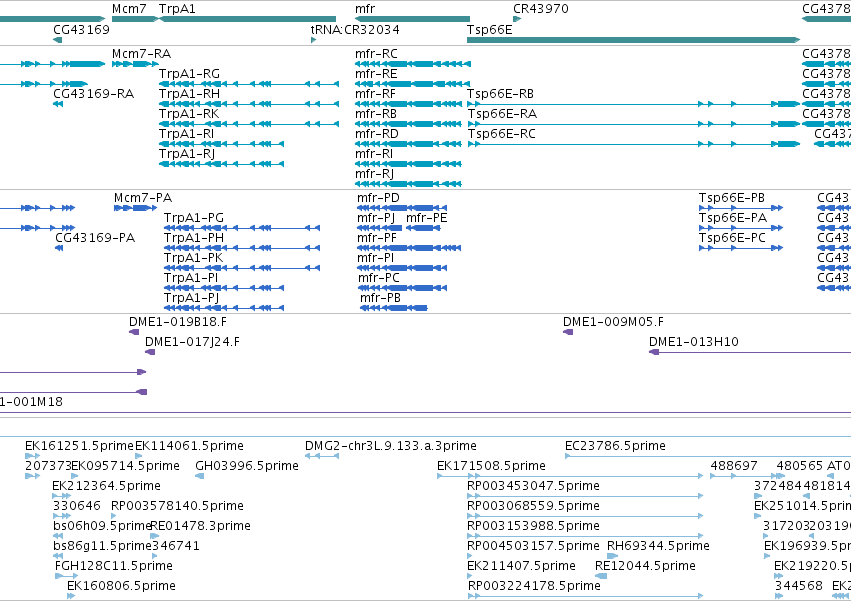Select the Tsp66E-RB transcript
851x601 pixels.
click(x=633, y=104)
